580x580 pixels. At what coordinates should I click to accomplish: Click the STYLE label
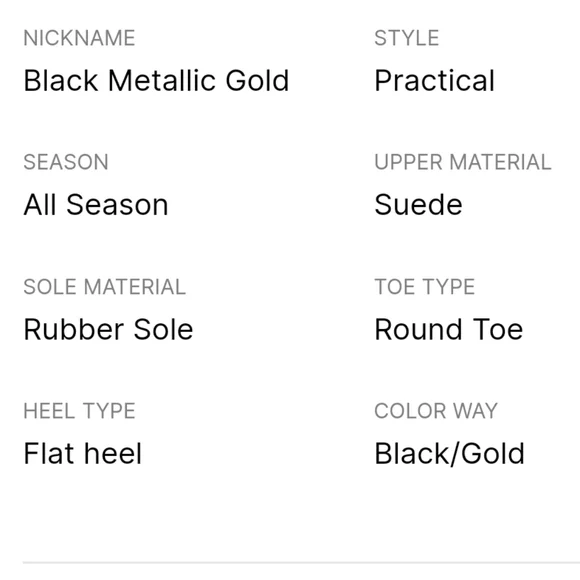[x=407, y=38]
